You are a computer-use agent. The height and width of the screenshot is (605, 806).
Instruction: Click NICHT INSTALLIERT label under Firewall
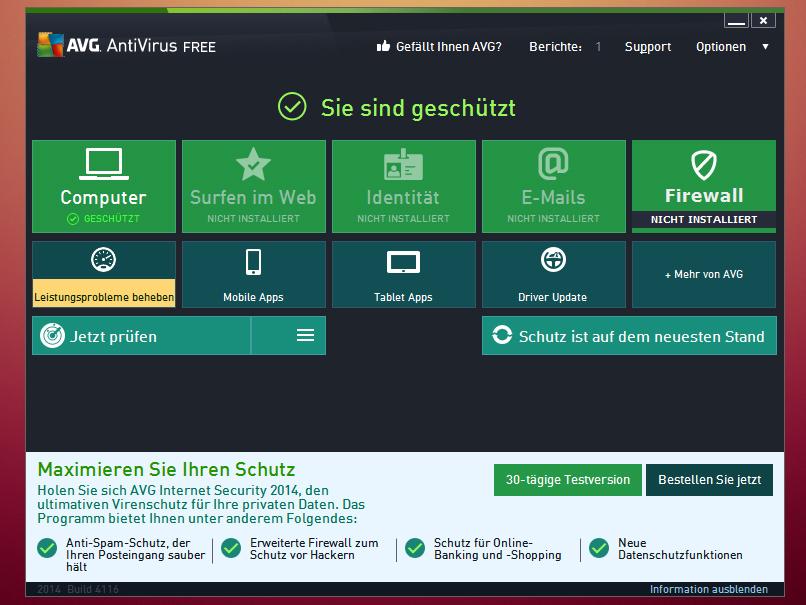pyautogui.click(x=704, y=219)
